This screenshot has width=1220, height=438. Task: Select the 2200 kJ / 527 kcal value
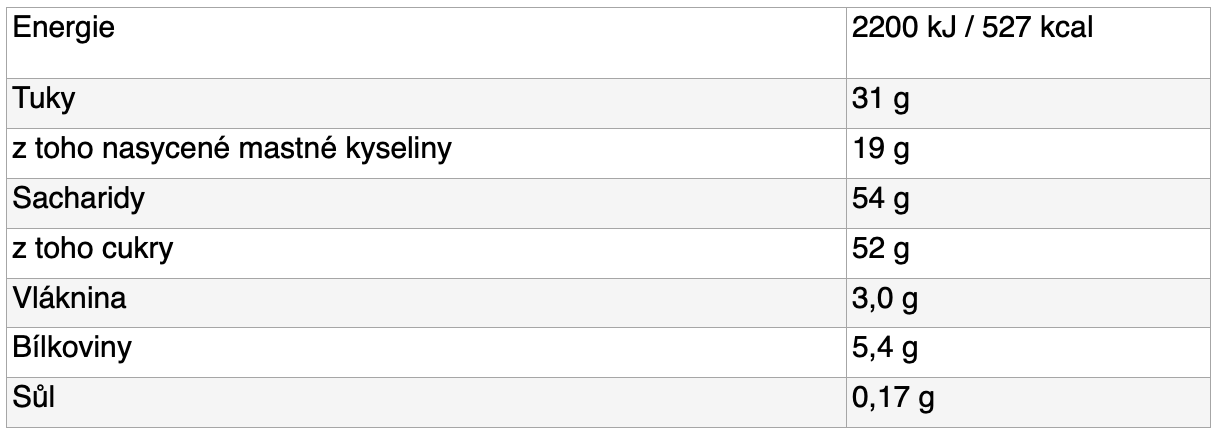[970, 29]
